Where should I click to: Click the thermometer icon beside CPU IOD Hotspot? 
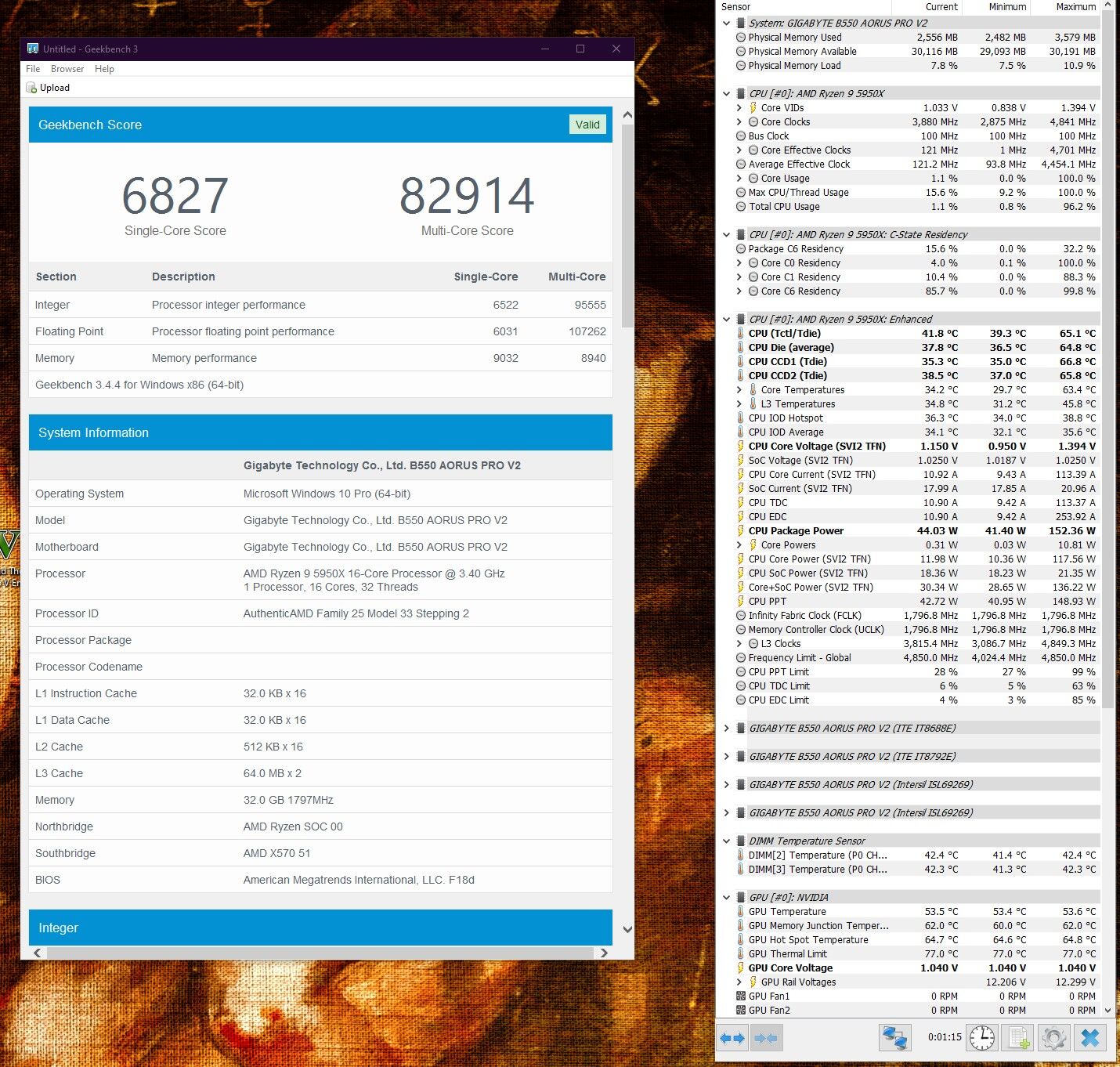[740, 418]
